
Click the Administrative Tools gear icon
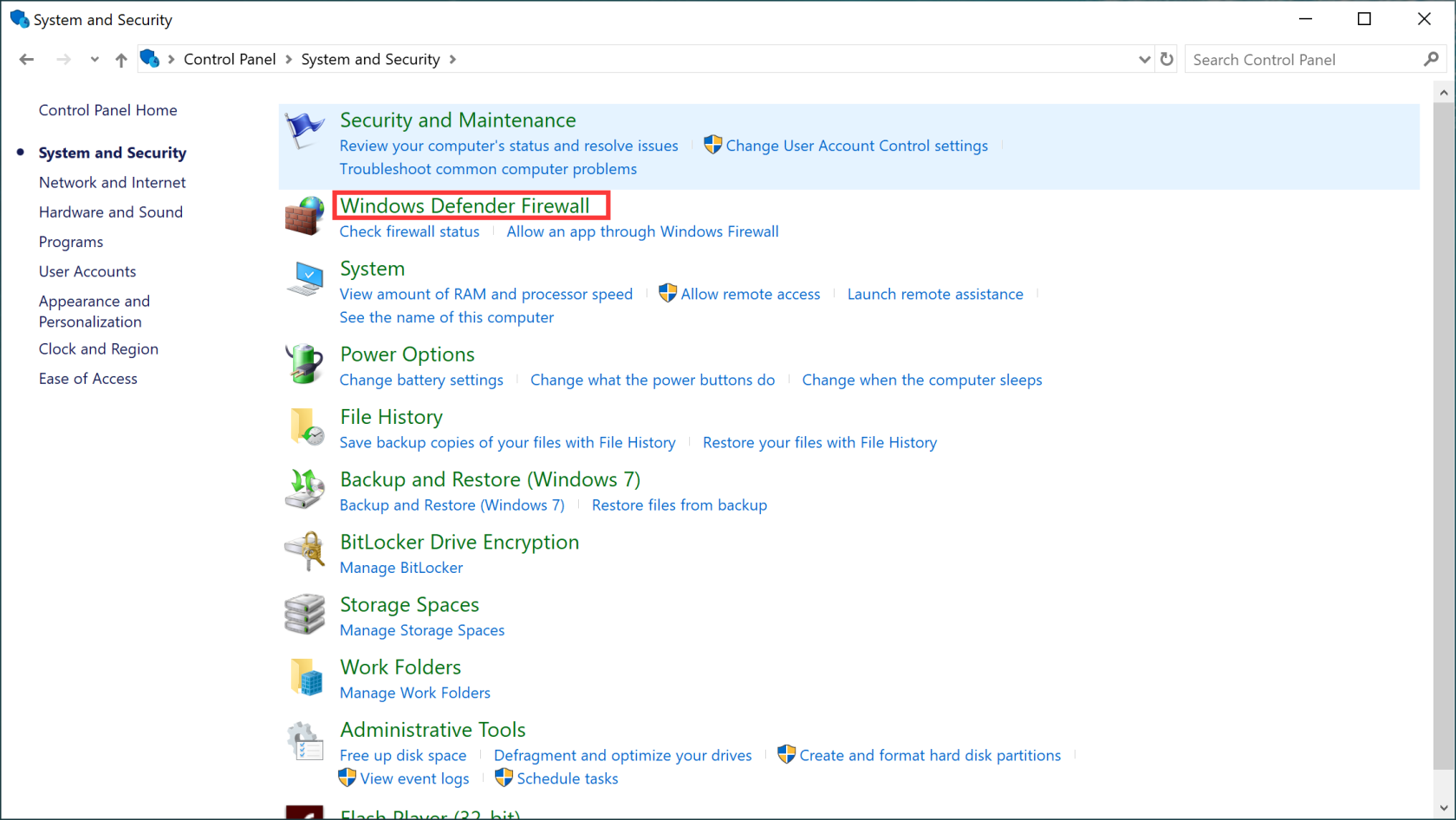coord(304,741)
